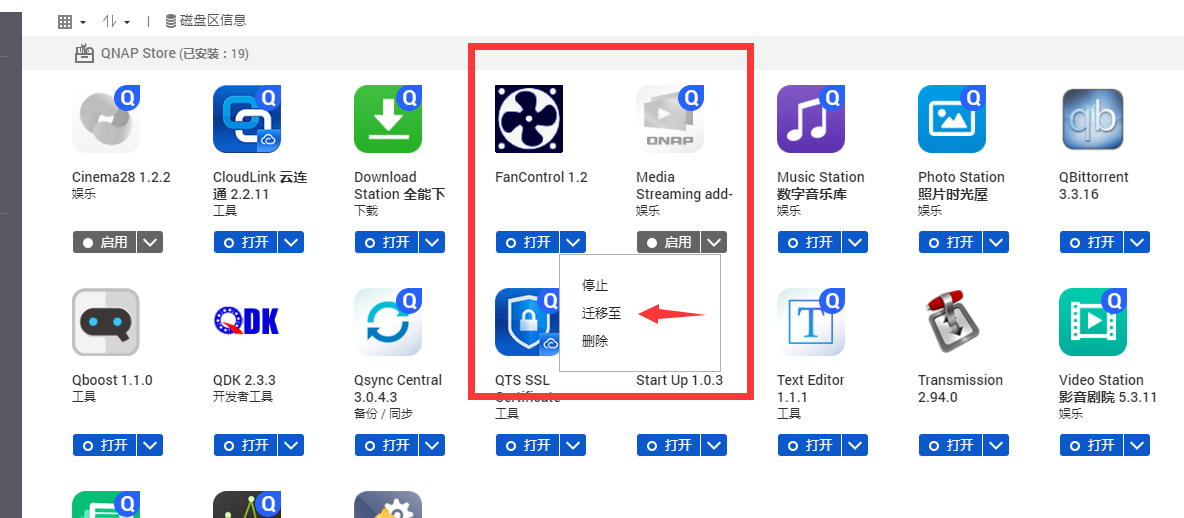1184x518 pixels.
Task: Click the sort order icon
Action: (109, 22)
